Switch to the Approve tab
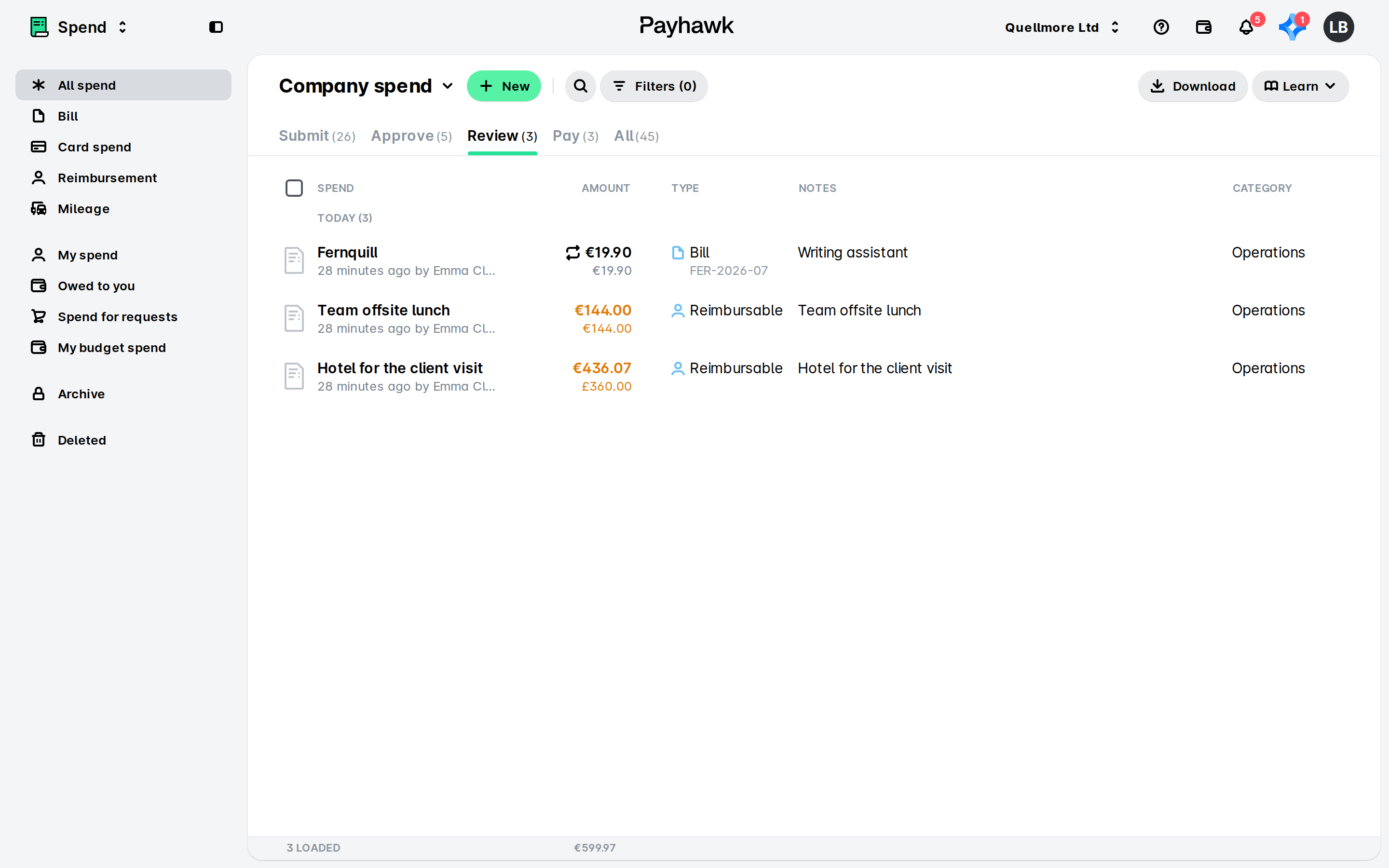 [x=411, y=136]
